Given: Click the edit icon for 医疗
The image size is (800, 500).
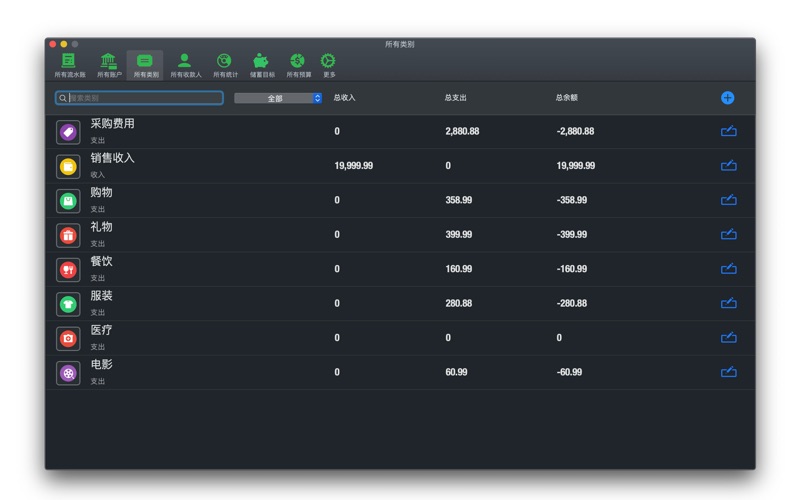Looking at the screenshot, I should (x=728, y=338).
